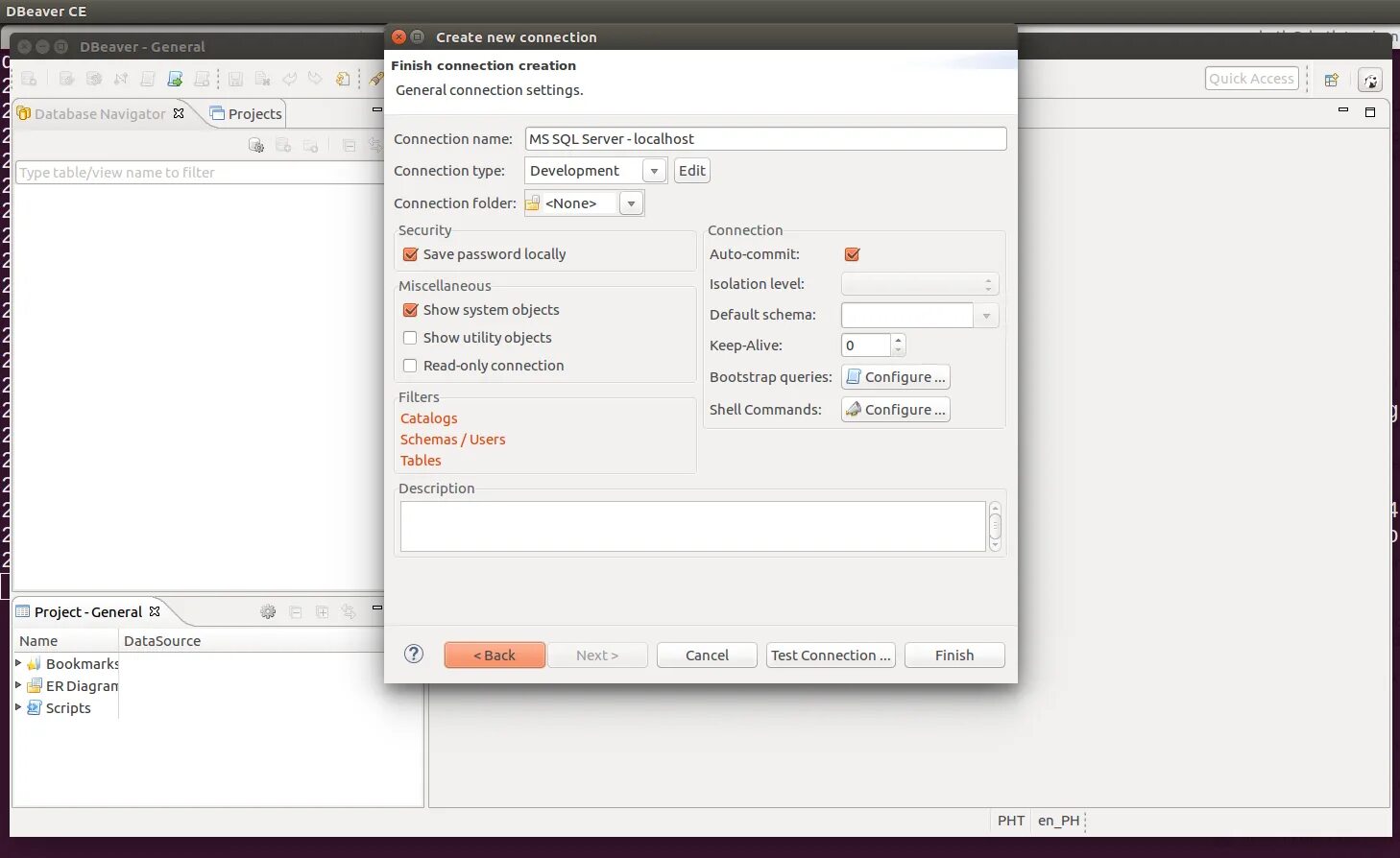Screen dimensions: 1400x858
Task: Click the settings gear icon in Project panel
Action: [268, 611]
